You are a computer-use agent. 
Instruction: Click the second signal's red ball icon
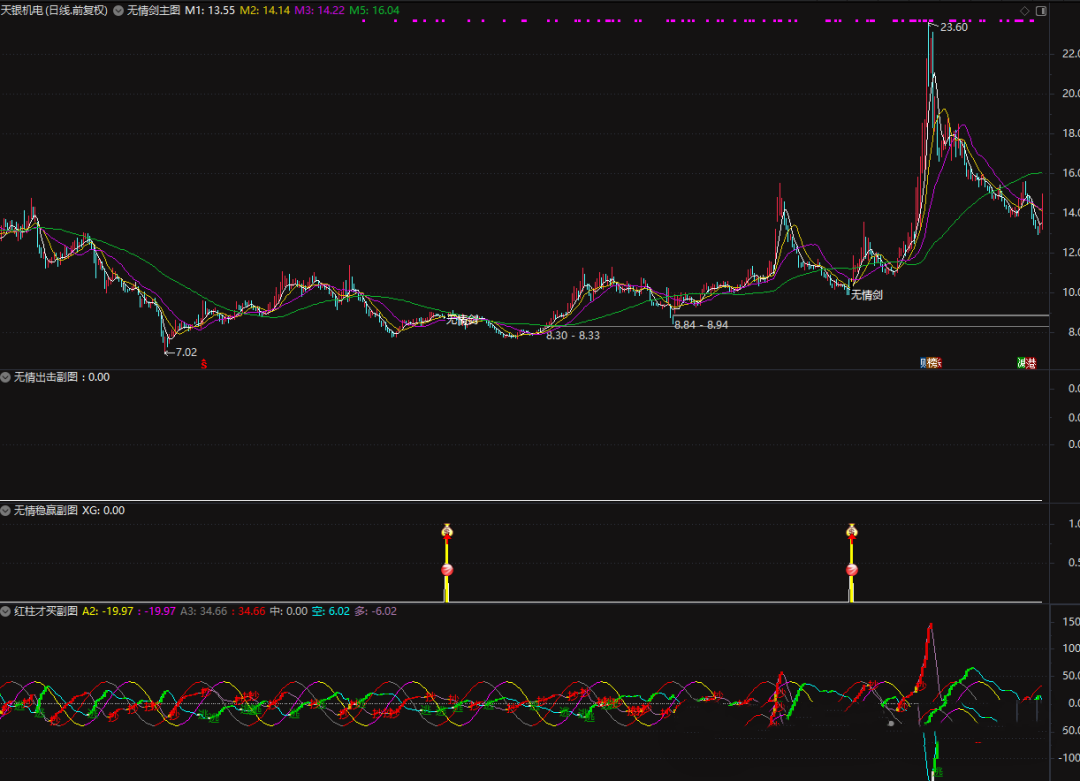tap(852, 570)
